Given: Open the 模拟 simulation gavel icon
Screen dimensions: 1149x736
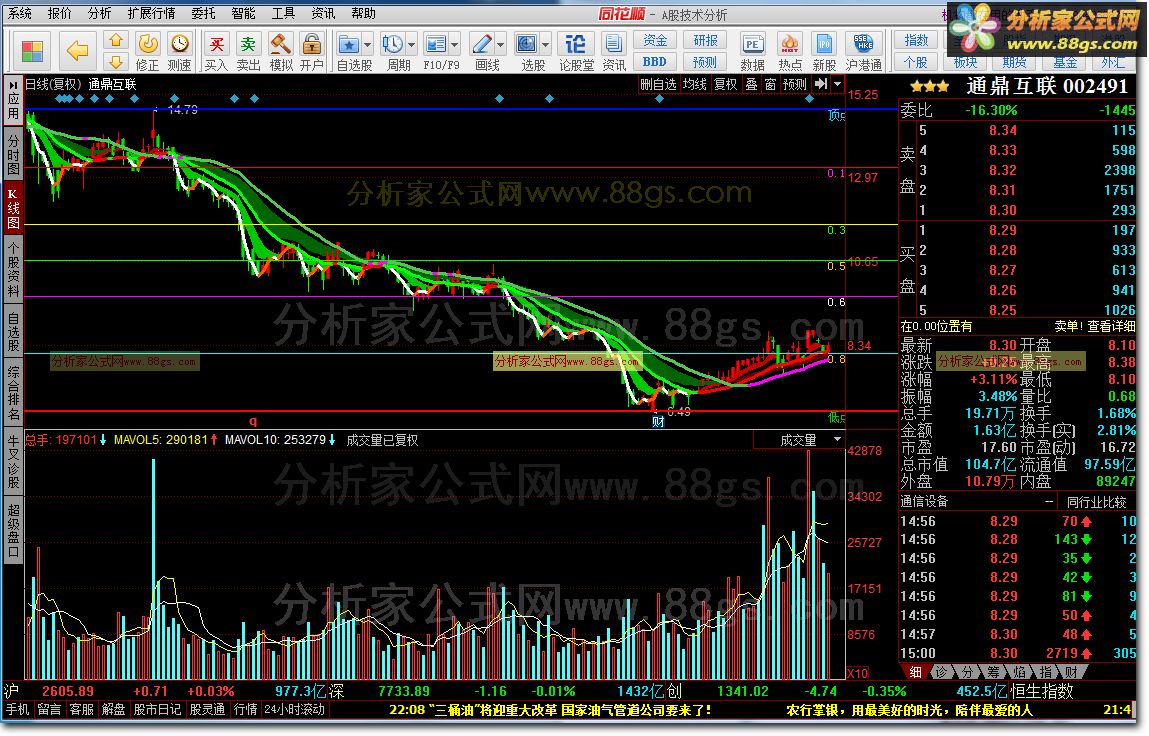Looking at the screenshot, I should [281, 45].
